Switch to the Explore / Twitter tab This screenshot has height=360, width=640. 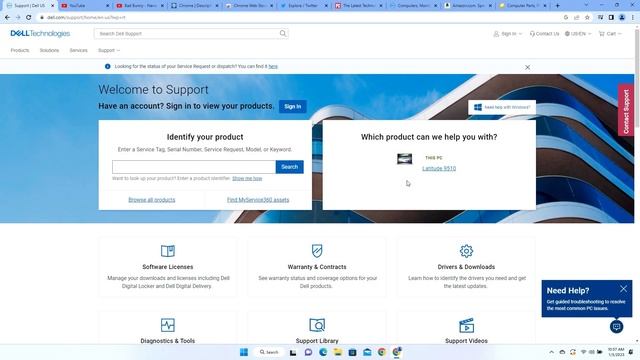tap(304, 6)
